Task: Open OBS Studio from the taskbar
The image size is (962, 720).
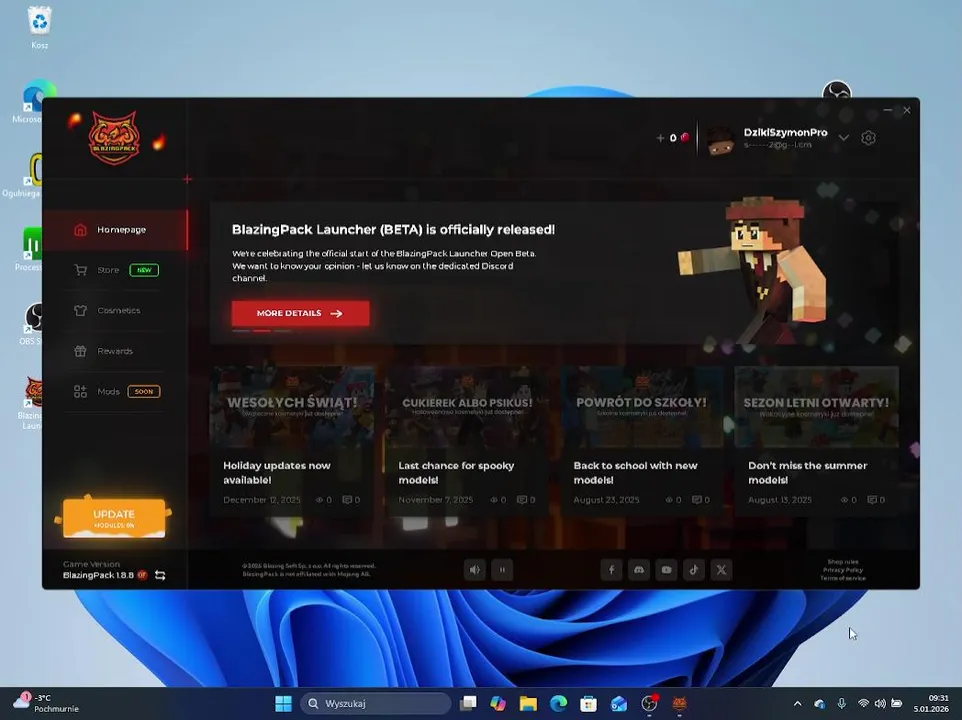Action: click(x=649, y=703)
